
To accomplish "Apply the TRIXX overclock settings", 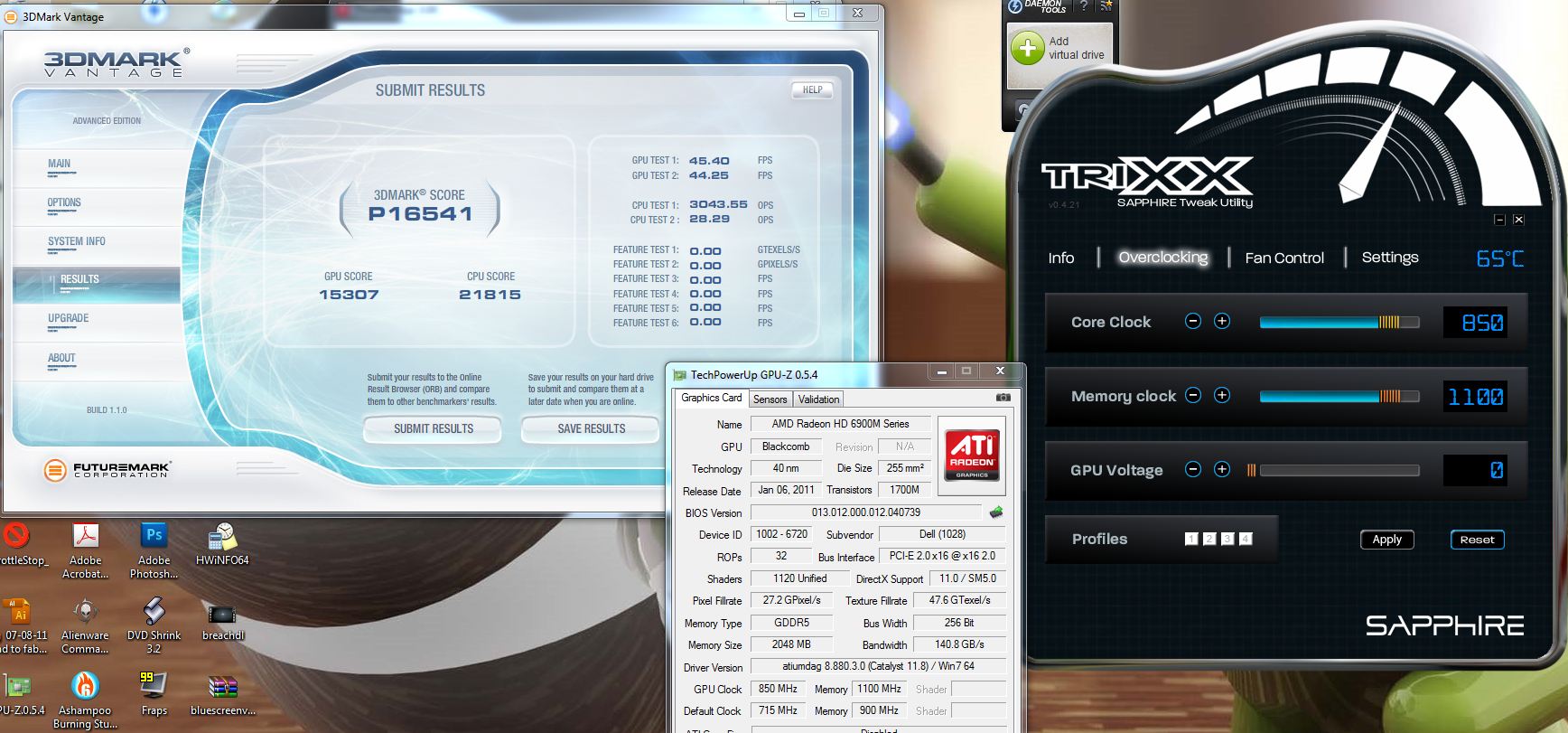I will pos(1387,540).
